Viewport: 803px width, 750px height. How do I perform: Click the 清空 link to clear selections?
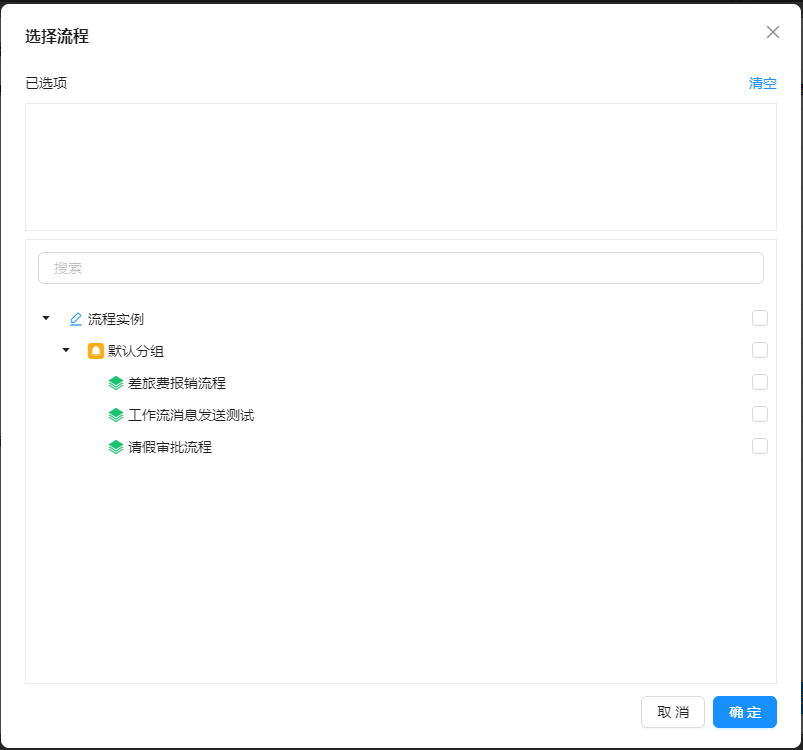point(762,83)
